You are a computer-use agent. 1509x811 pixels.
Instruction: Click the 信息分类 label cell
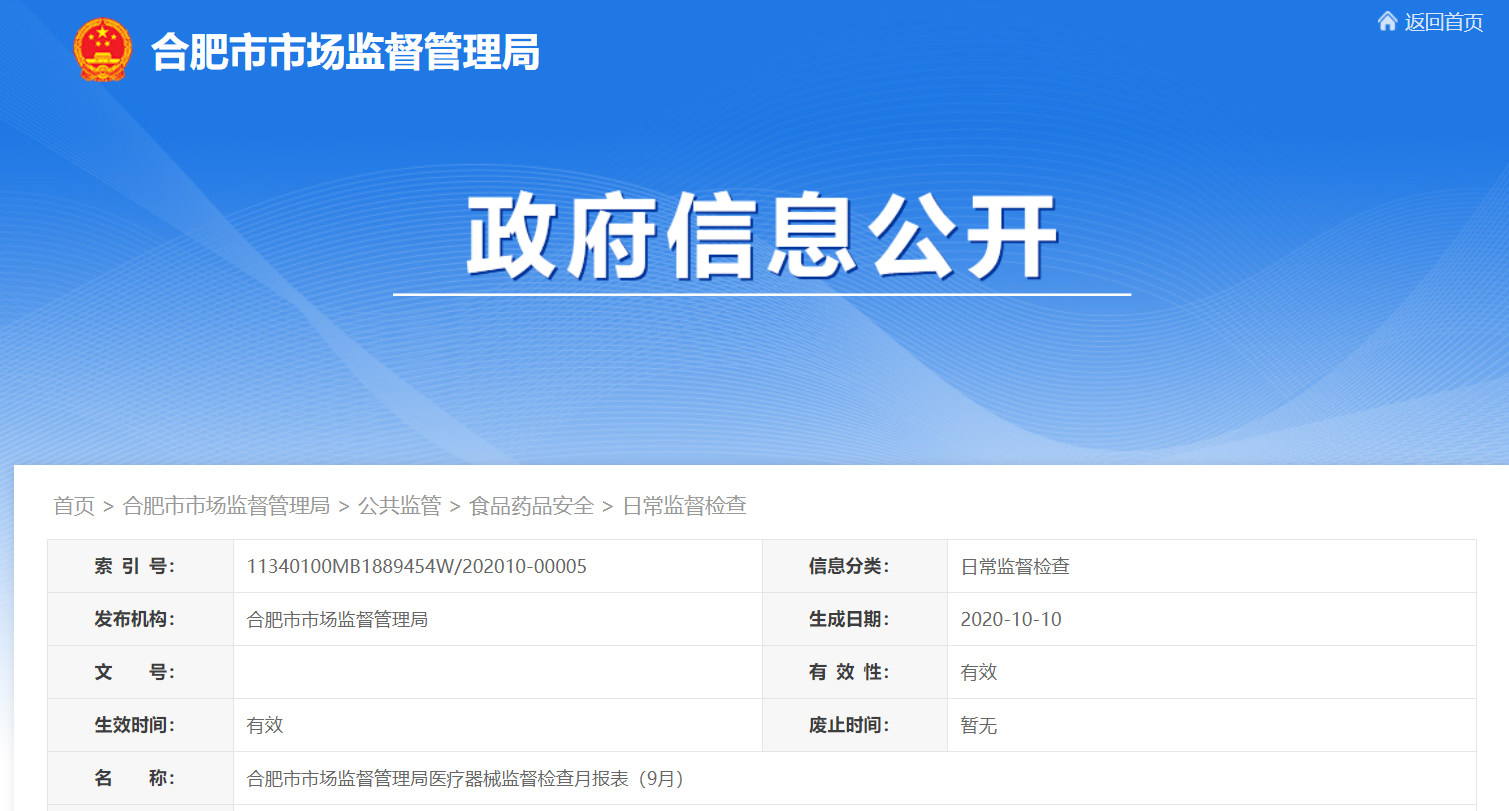855,566
